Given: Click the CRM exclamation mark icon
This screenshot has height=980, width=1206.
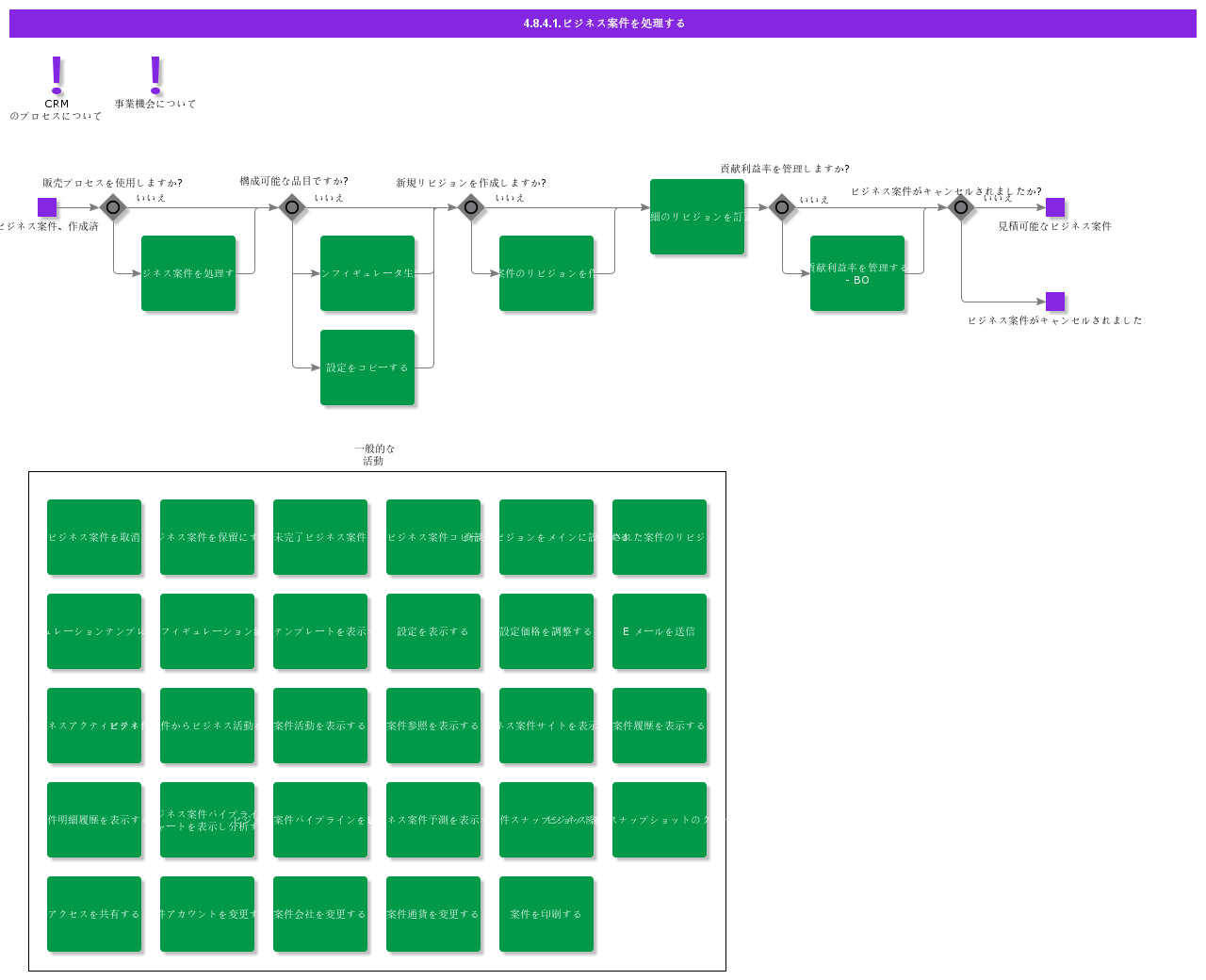Looking at the screenshot, I should pyautogui.click(x=57, y=75).
